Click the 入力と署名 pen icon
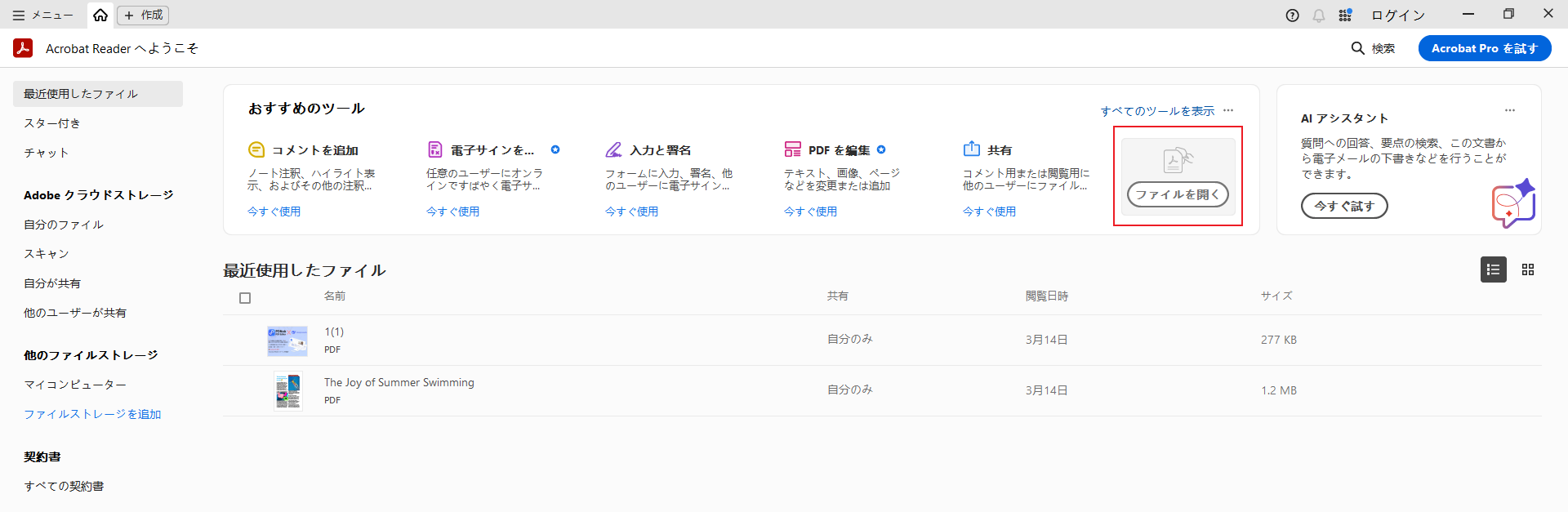The image size is (1568, 512). click(614, 149)
